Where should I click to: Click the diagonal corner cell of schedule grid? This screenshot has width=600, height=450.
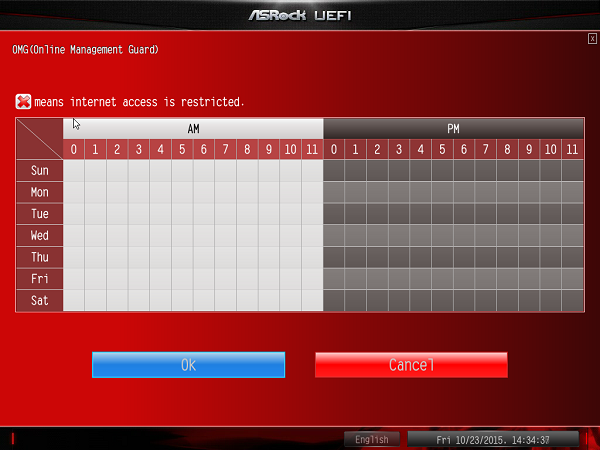point(39,139)
